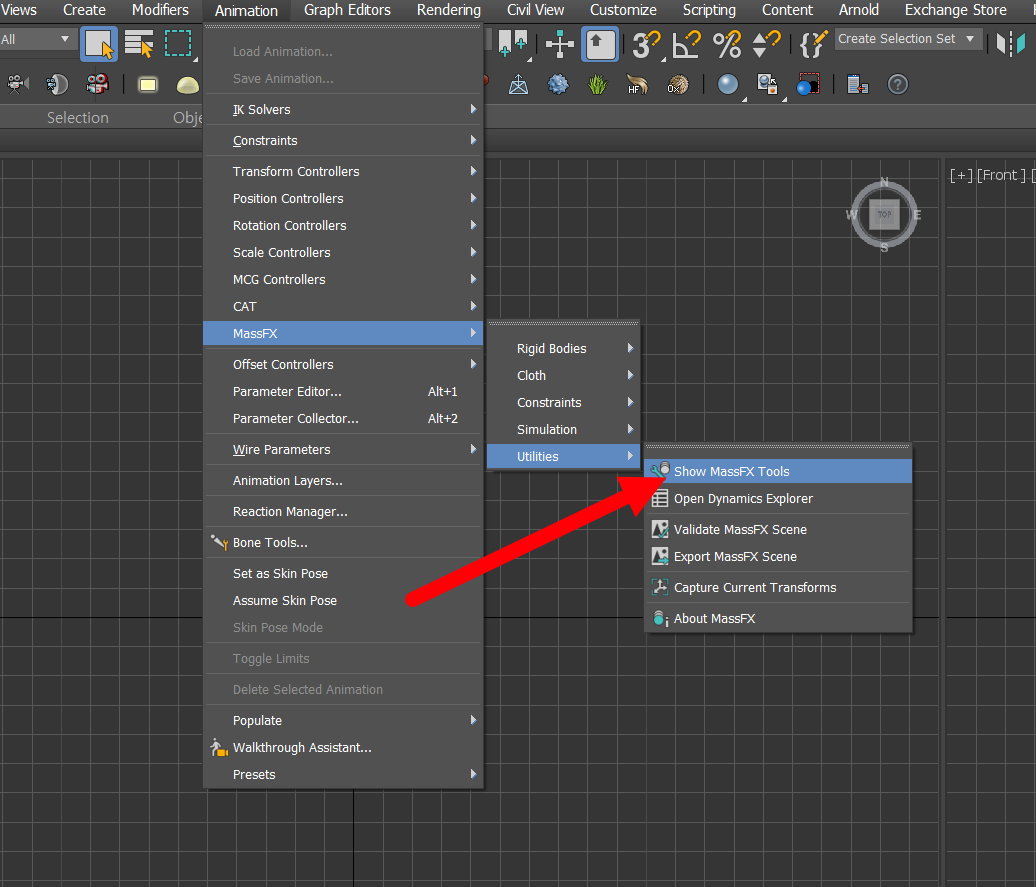Click the Ox hair ball icon

[x=678, y=85]
